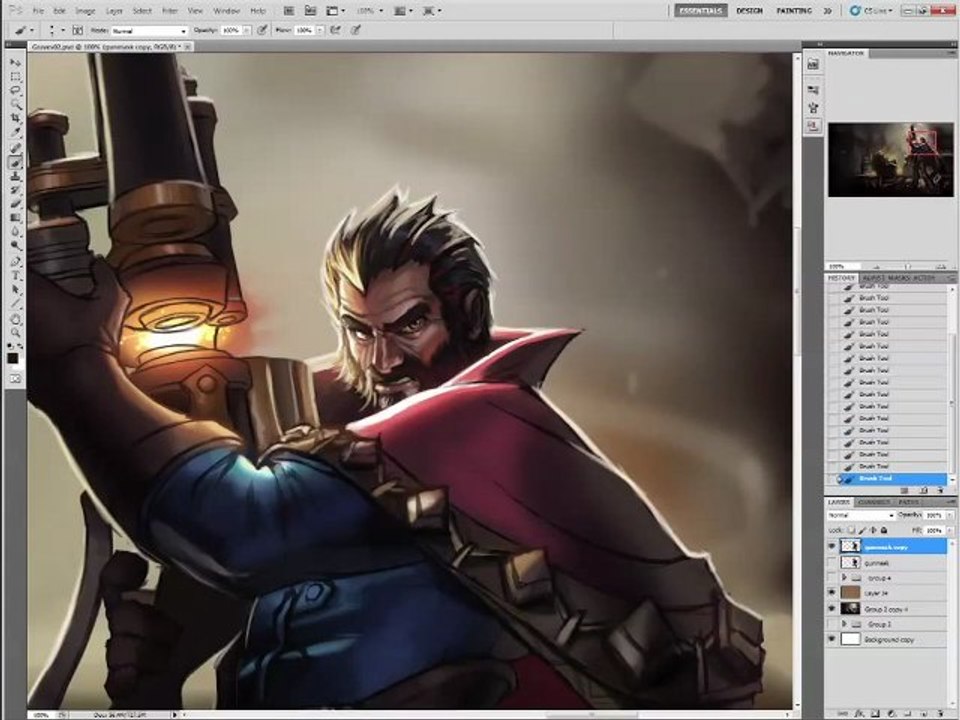
Task: Hide the gunmask copy layer
Action: pos(831,546)
